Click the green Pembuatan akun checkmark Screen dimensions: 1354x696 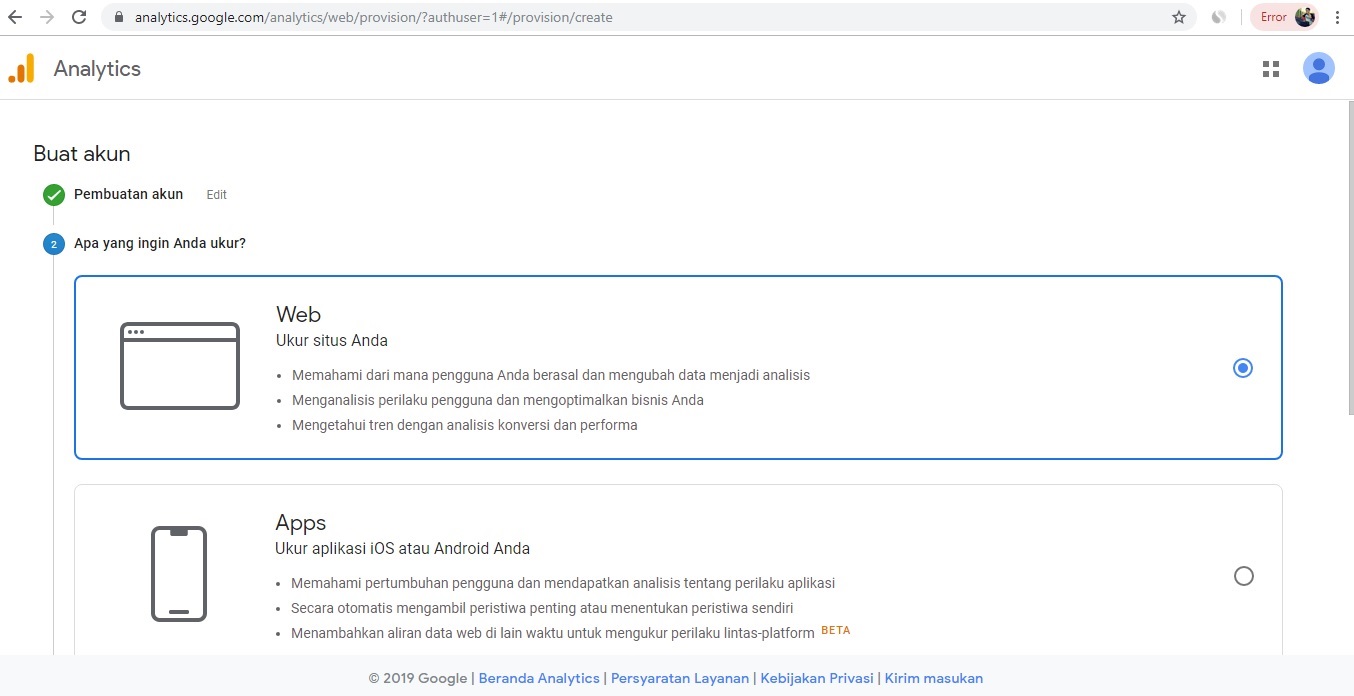coord(54,195)
